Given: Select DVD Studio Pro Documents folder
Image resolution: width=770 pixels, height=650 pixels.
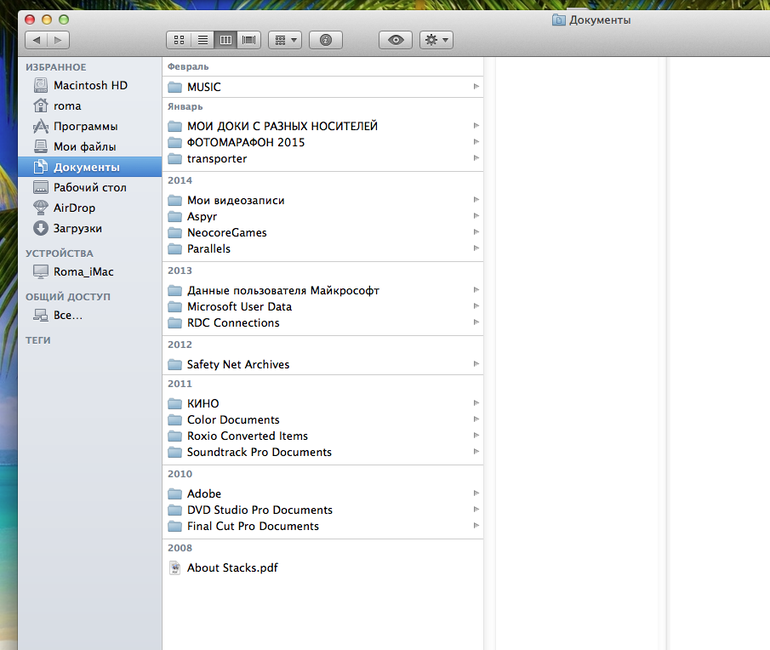Looking at the screenshot, I should coord(323,510).
